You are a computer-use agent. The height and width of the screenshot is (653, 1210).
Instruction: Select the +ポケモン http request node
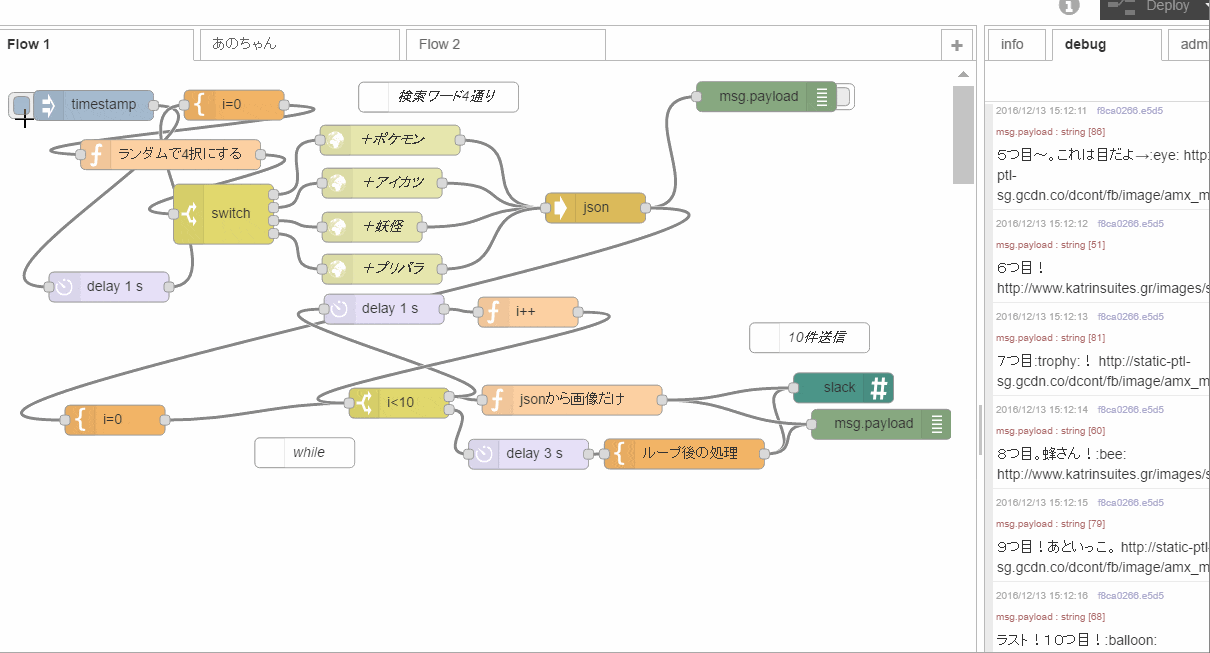(x=390, y=140)
